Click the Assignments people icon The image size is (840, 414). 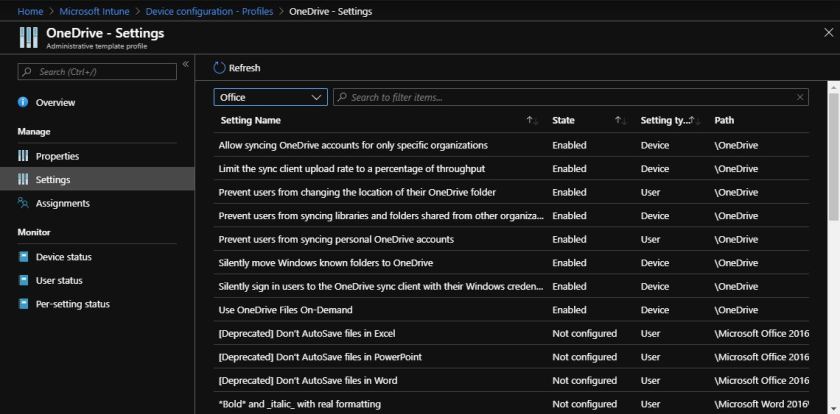23,203
